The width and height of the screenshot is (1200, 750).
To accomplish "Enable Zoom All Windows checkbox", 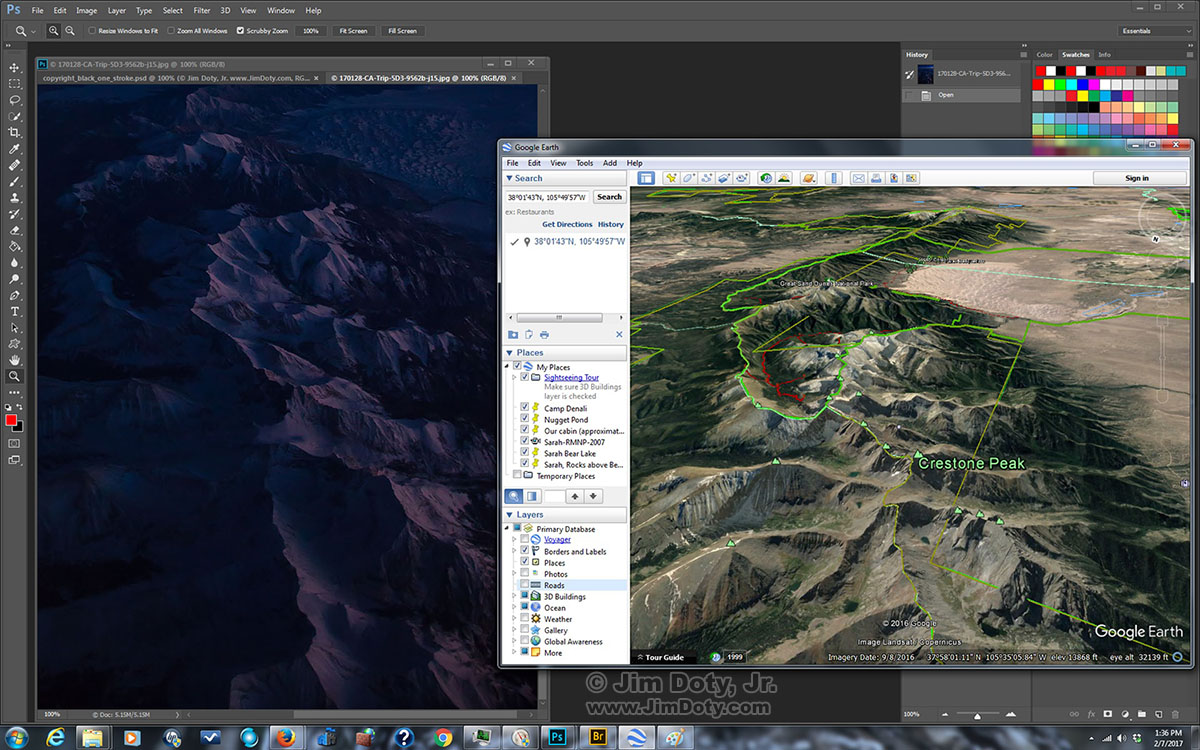I will click(x=170, y=31).
